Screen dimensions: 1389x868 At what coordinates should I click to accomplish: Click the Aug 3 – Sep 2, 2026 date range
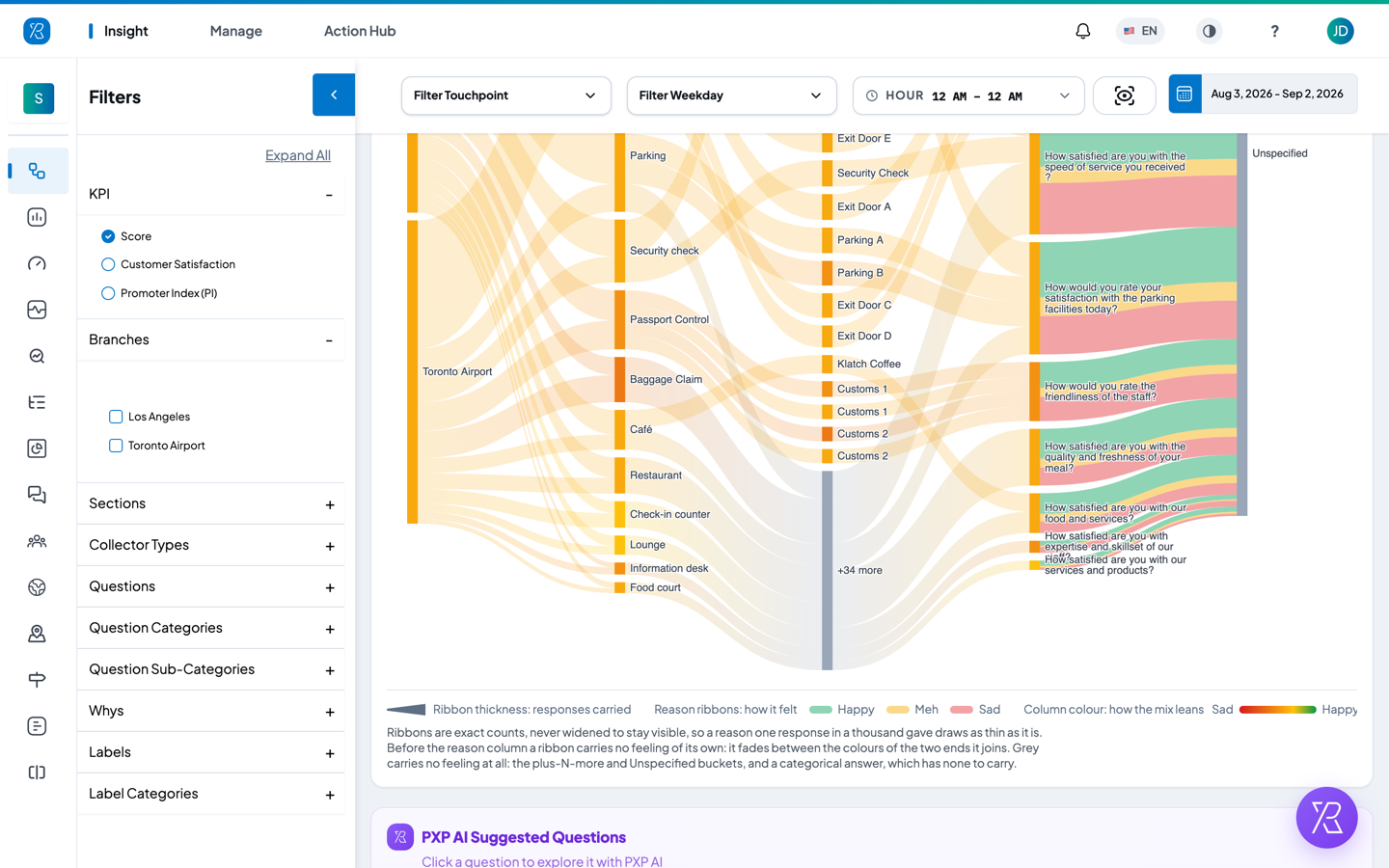tap(1277, 94)
